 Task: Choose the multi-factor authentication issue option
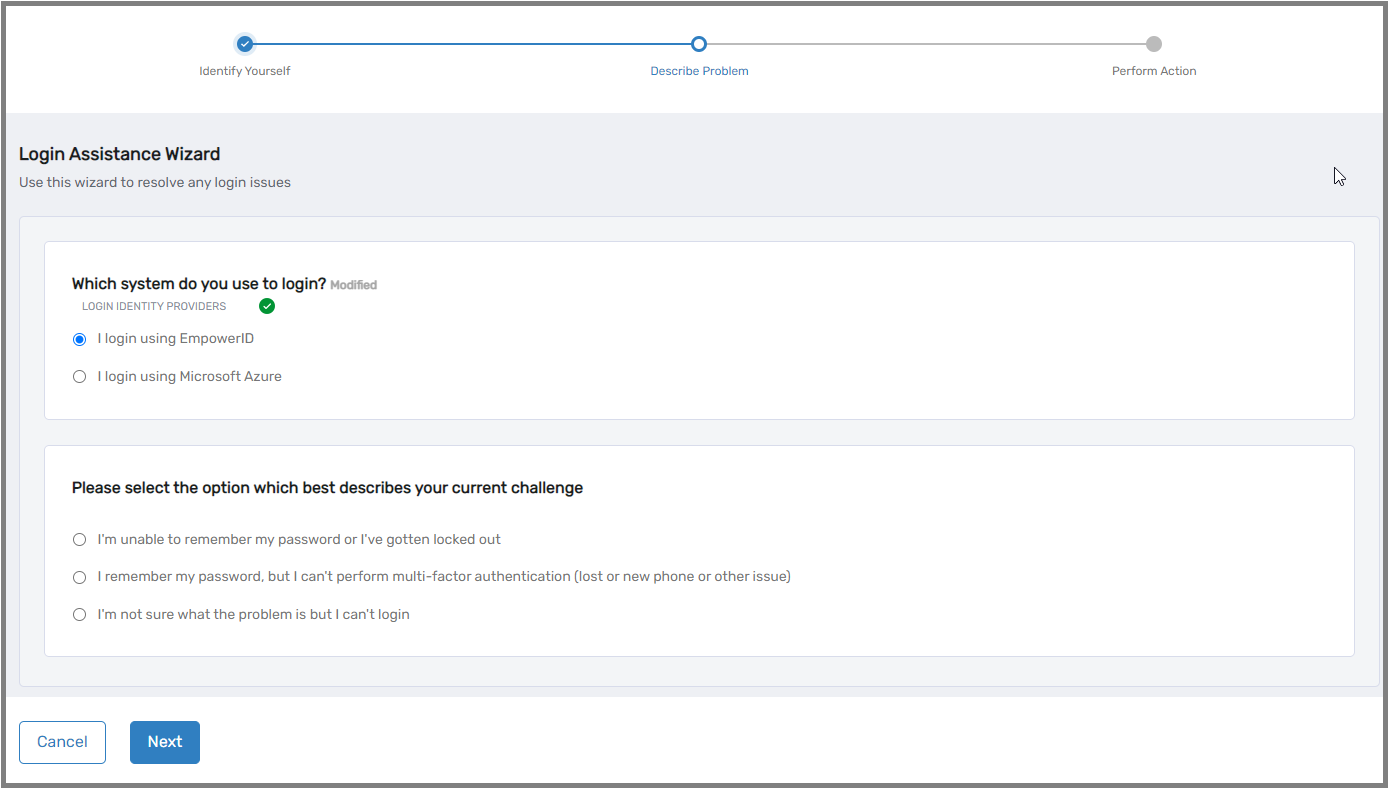pyautogui.click(x=79, y=577)
